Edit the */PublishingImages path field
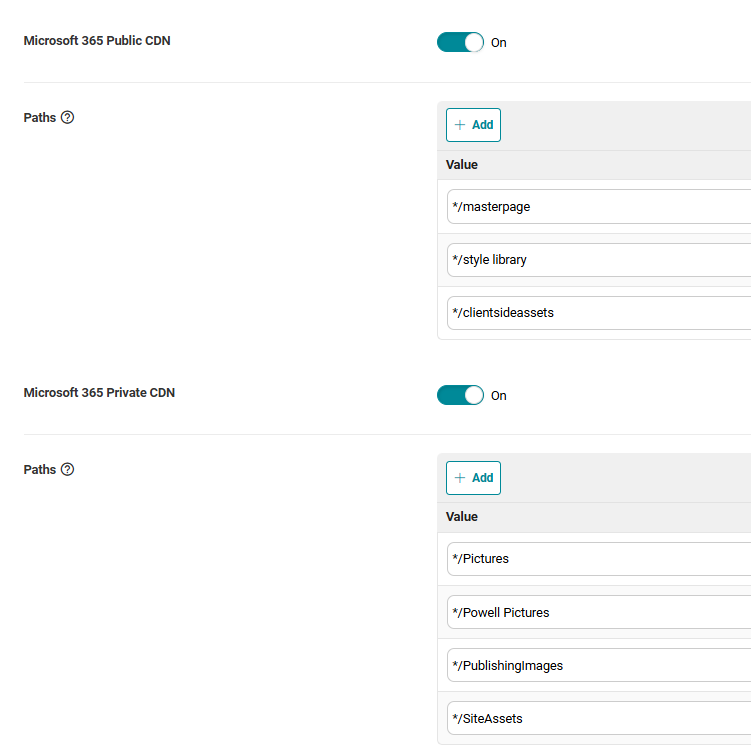 [x=599, y=665]
